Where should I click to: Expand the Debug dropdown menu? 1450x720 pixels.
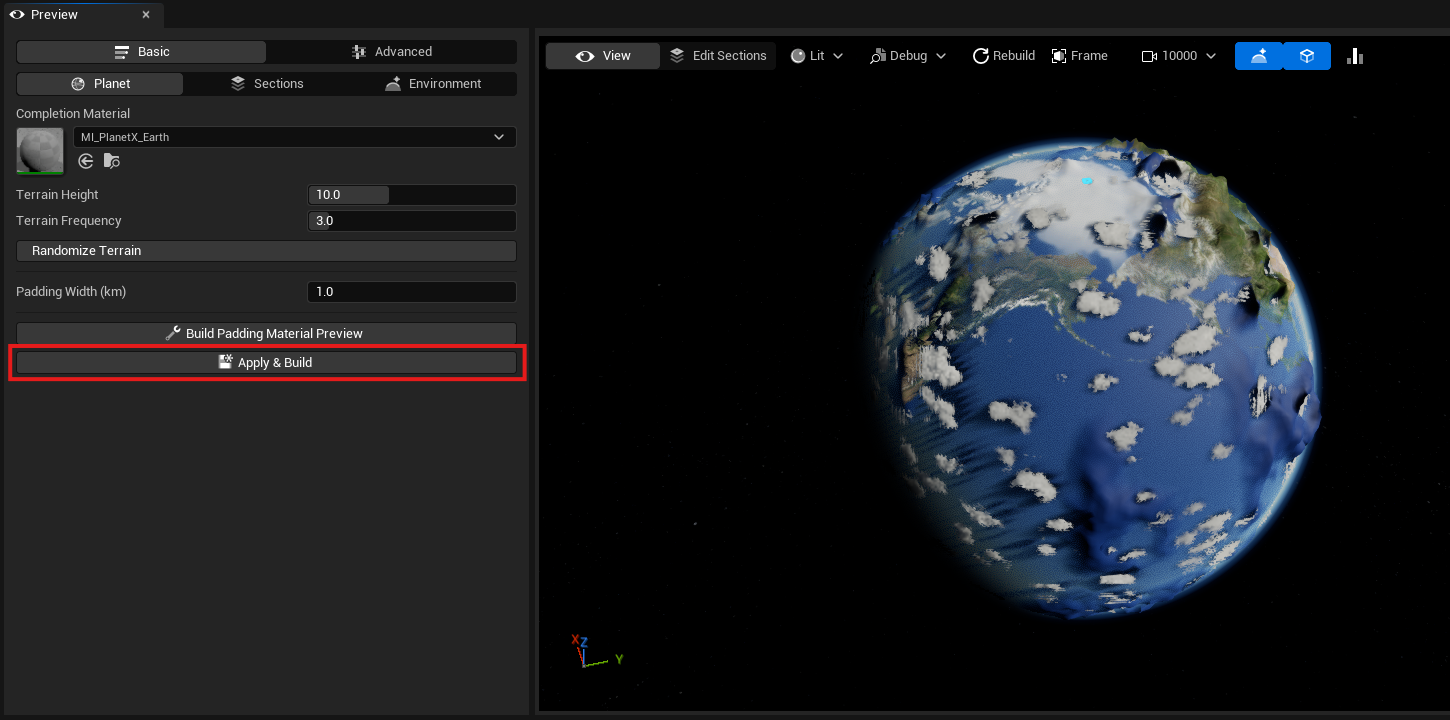point(908,56)
